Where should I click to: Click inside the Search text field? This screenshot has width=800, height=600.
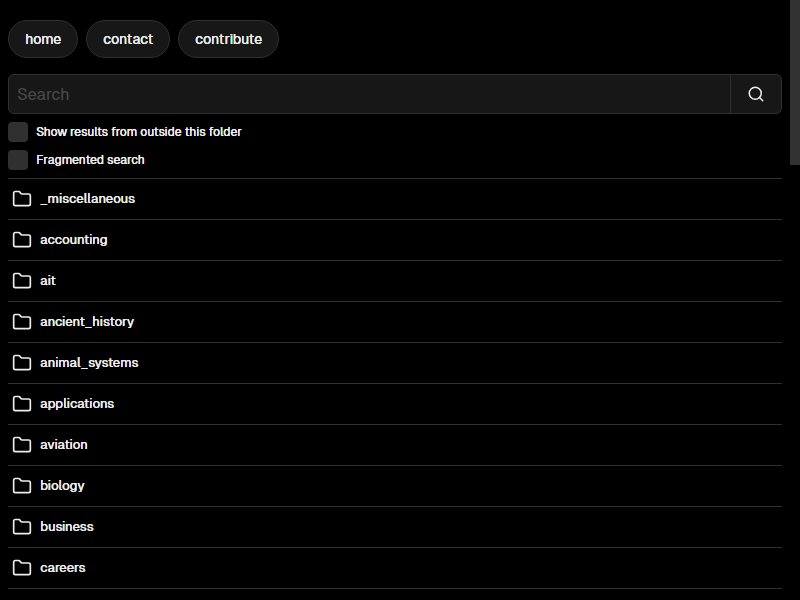[x=369, y=94]
